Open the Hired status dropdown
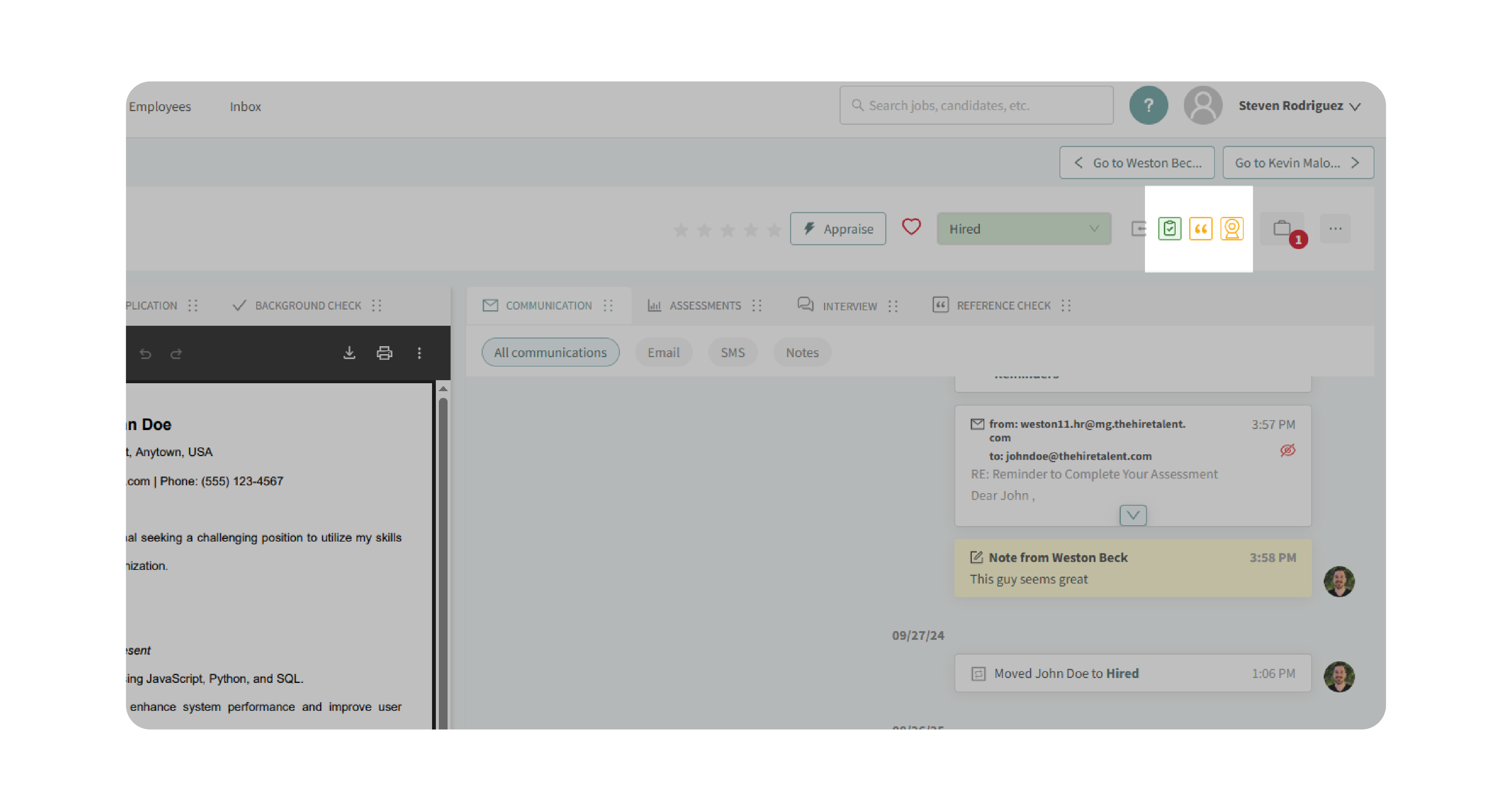 click(x=1024, y=228)
